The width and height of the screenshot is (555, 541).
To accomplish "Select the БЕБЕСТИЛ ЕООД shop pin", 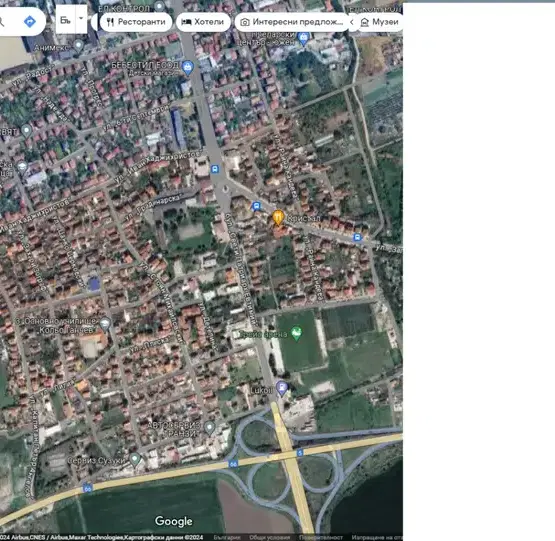I will point(188,68).
